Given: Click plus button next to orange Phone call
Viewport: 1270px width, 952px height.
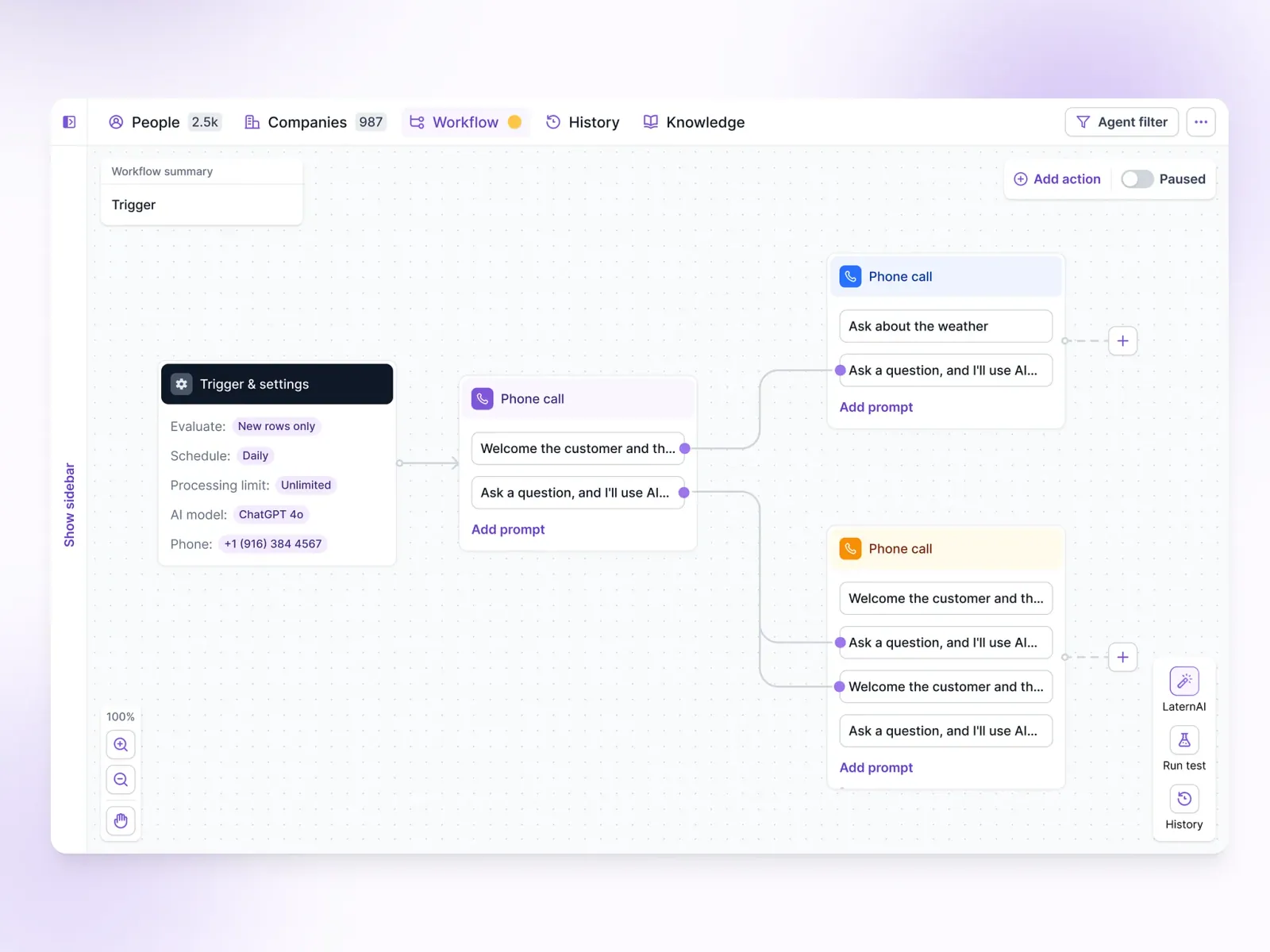Looking at the screenshot, I should tap(1122, 657).
